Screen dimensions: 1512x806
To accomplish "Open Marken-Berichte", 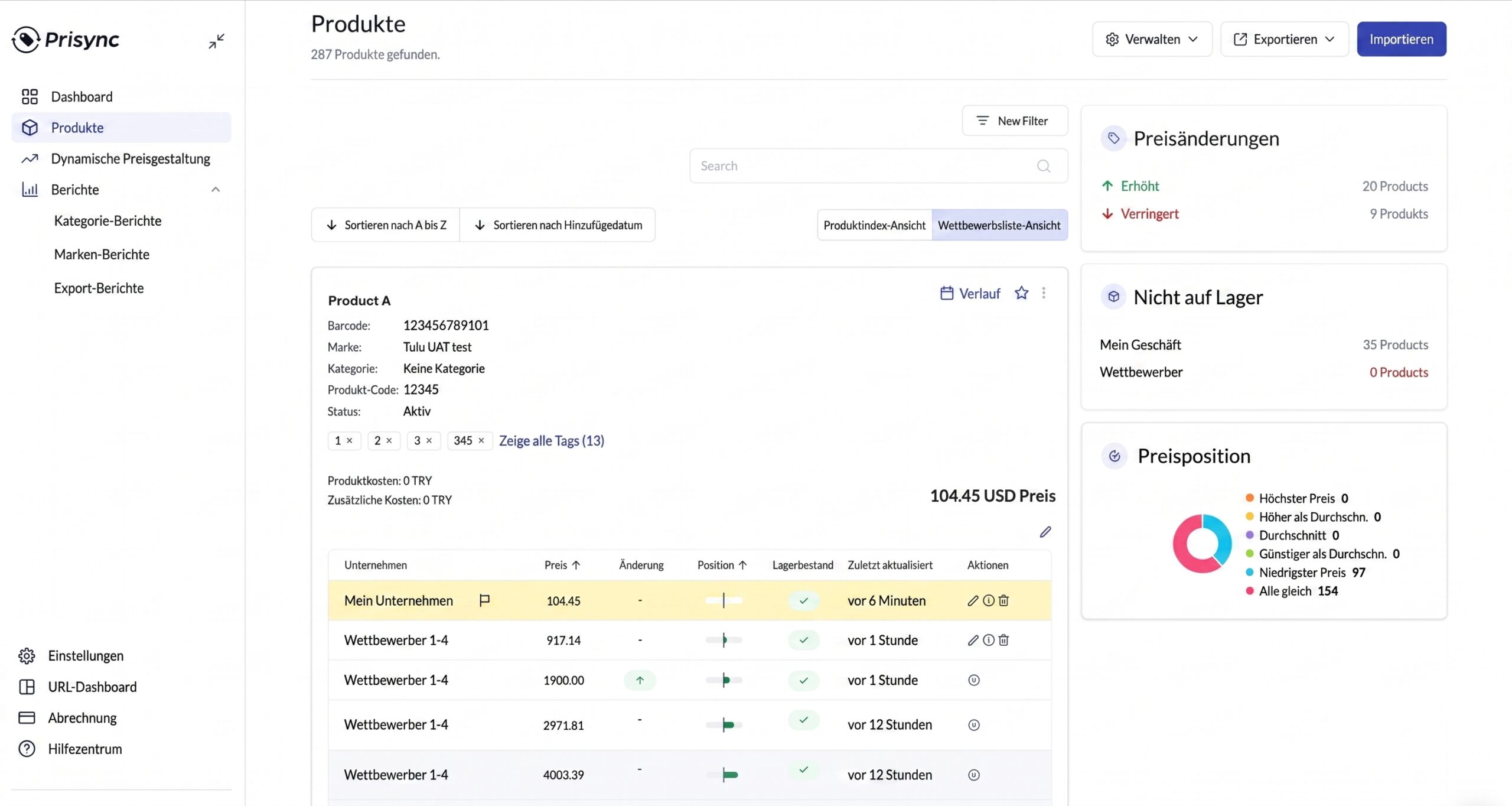I will click(x=102, y=254).
